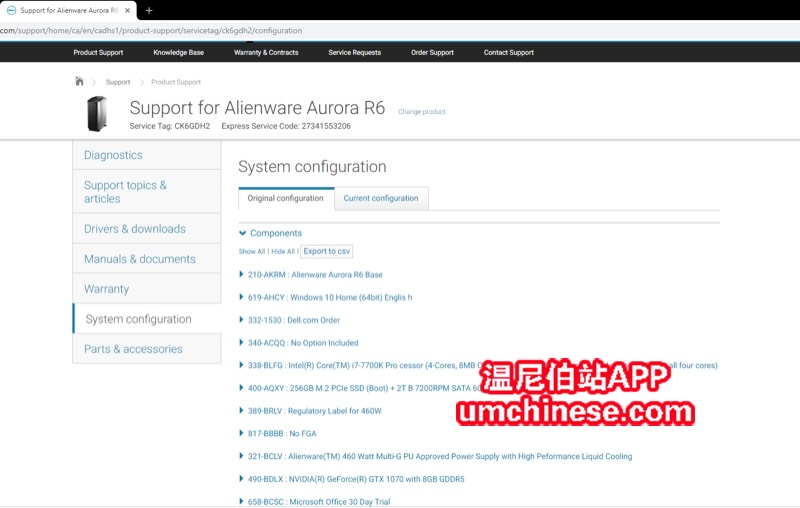Click the browser address bar URL
Image resolution: width=800 pixels, height=508 pixels.
tap(151, 31)
